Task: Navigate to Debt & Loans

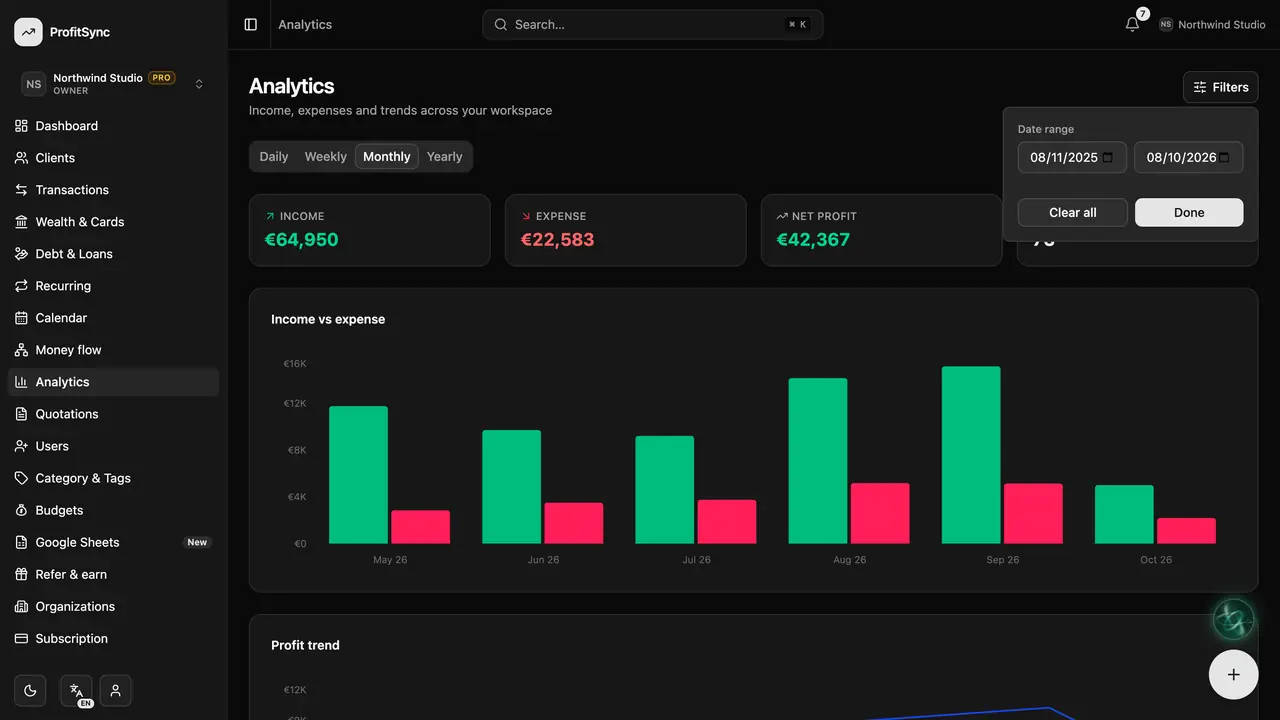Action: (x=113, y=254)
